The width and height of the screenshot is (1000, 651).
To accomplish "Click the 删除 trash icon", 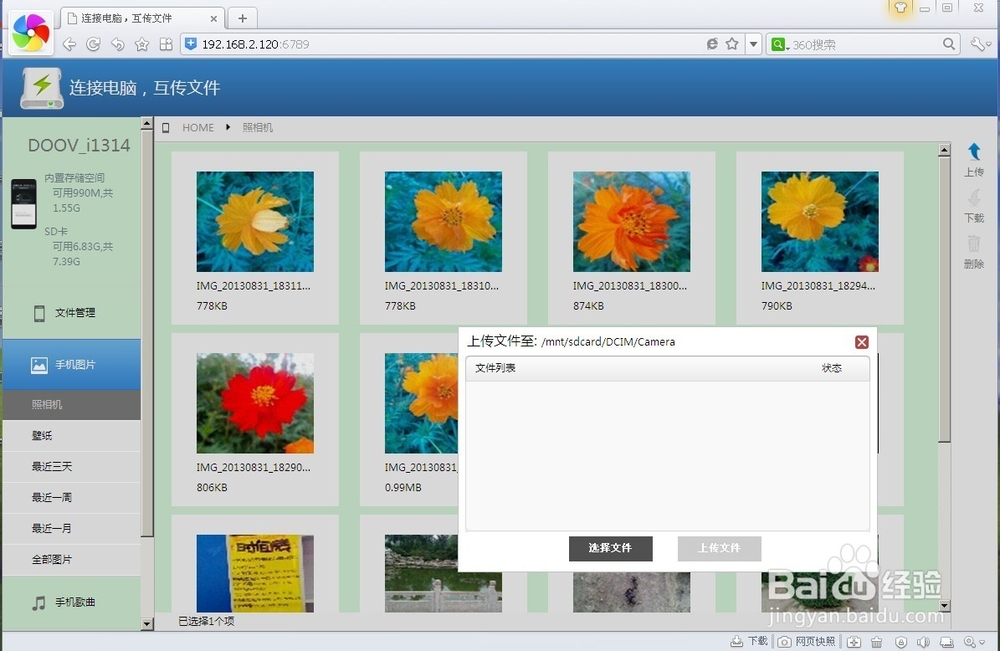I will tap(974, 251).
